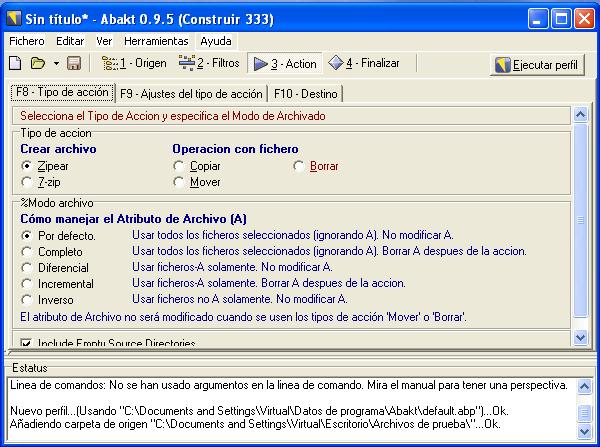This screenshot has height=447, width=600.
Task: Save profile with the floppy disk icon
Action: (x=74, y=63)
